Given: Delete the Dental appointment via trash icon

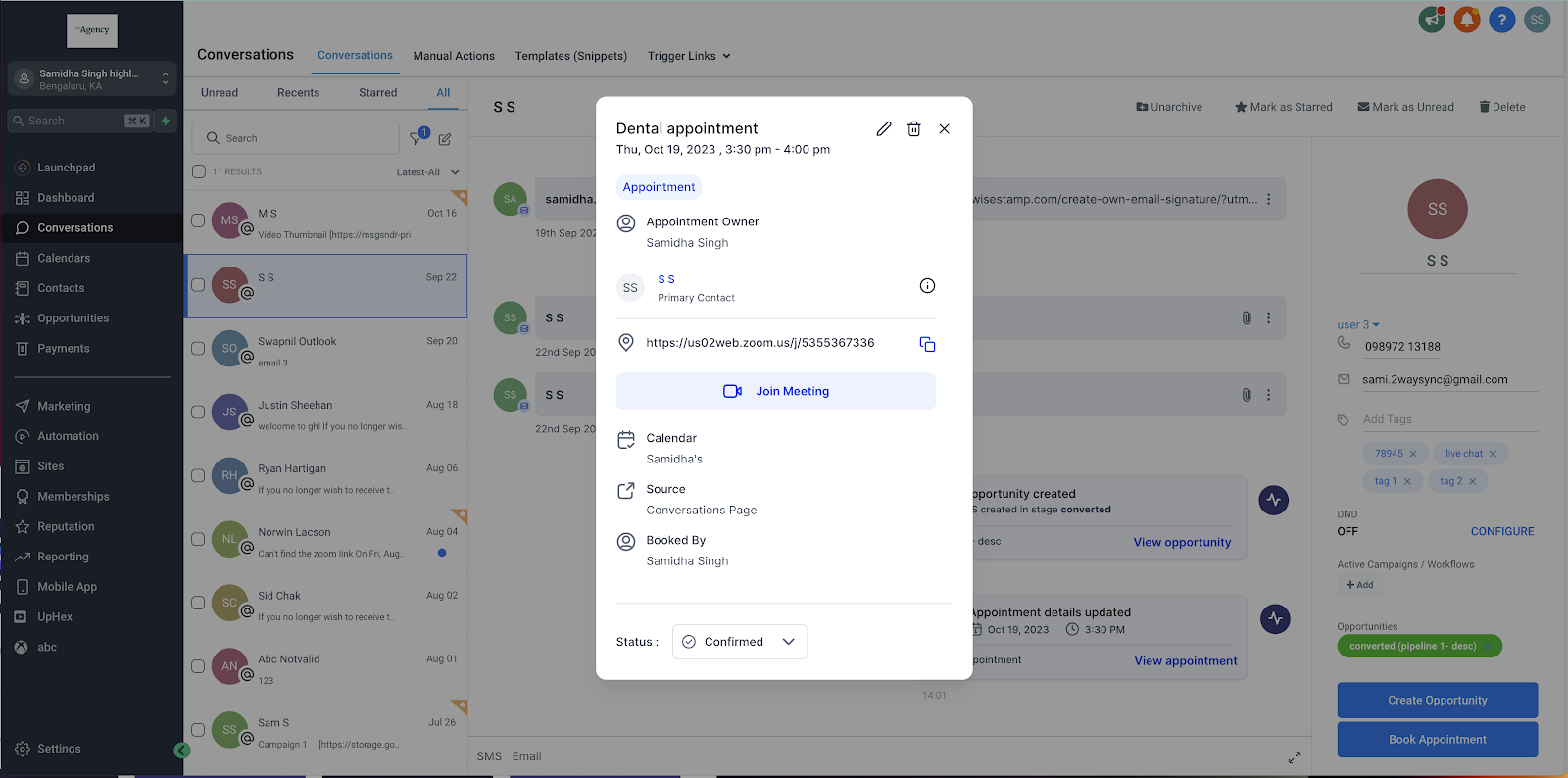Looking at the screenshot, I should [913, 128].
